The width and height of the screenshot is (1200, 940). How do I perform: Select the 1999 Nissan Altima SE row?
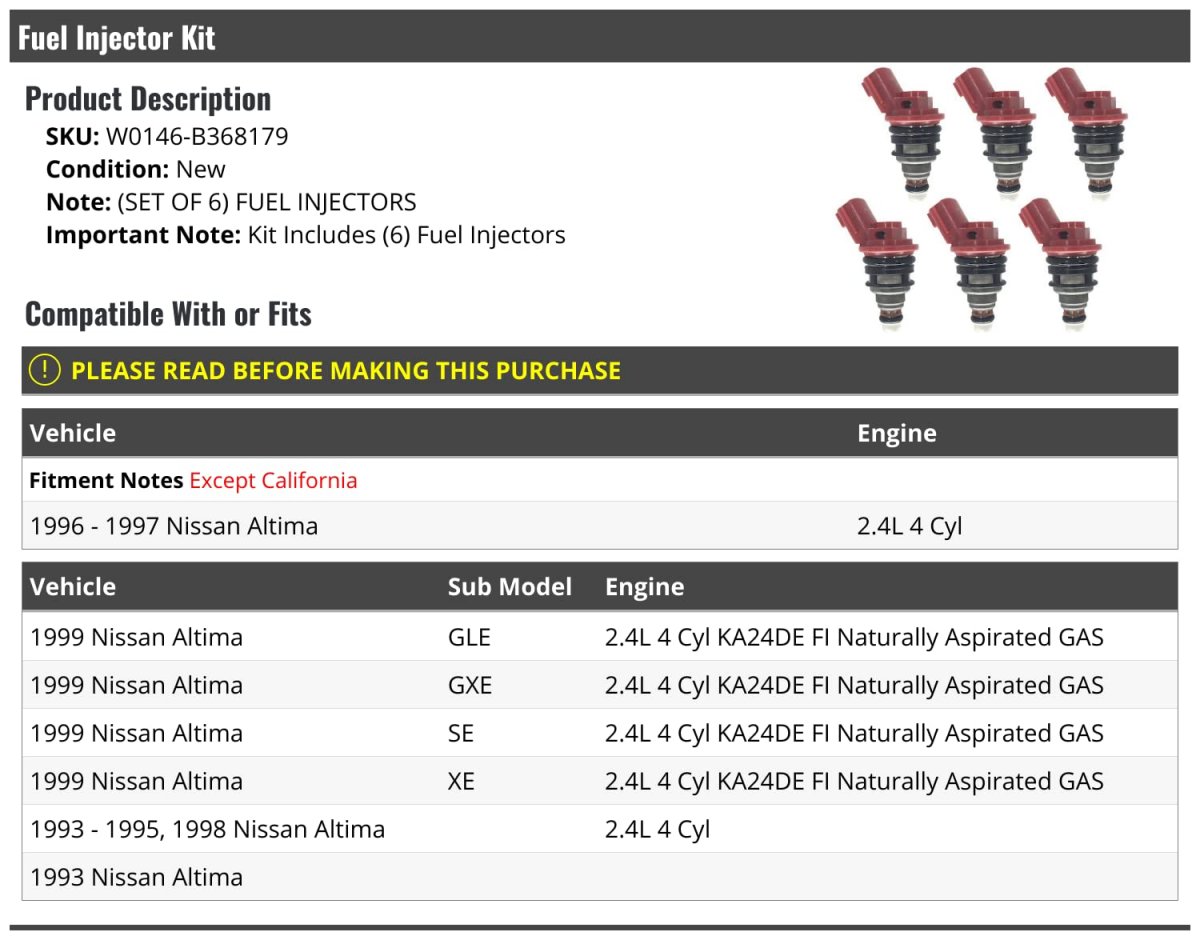[600, 733]
